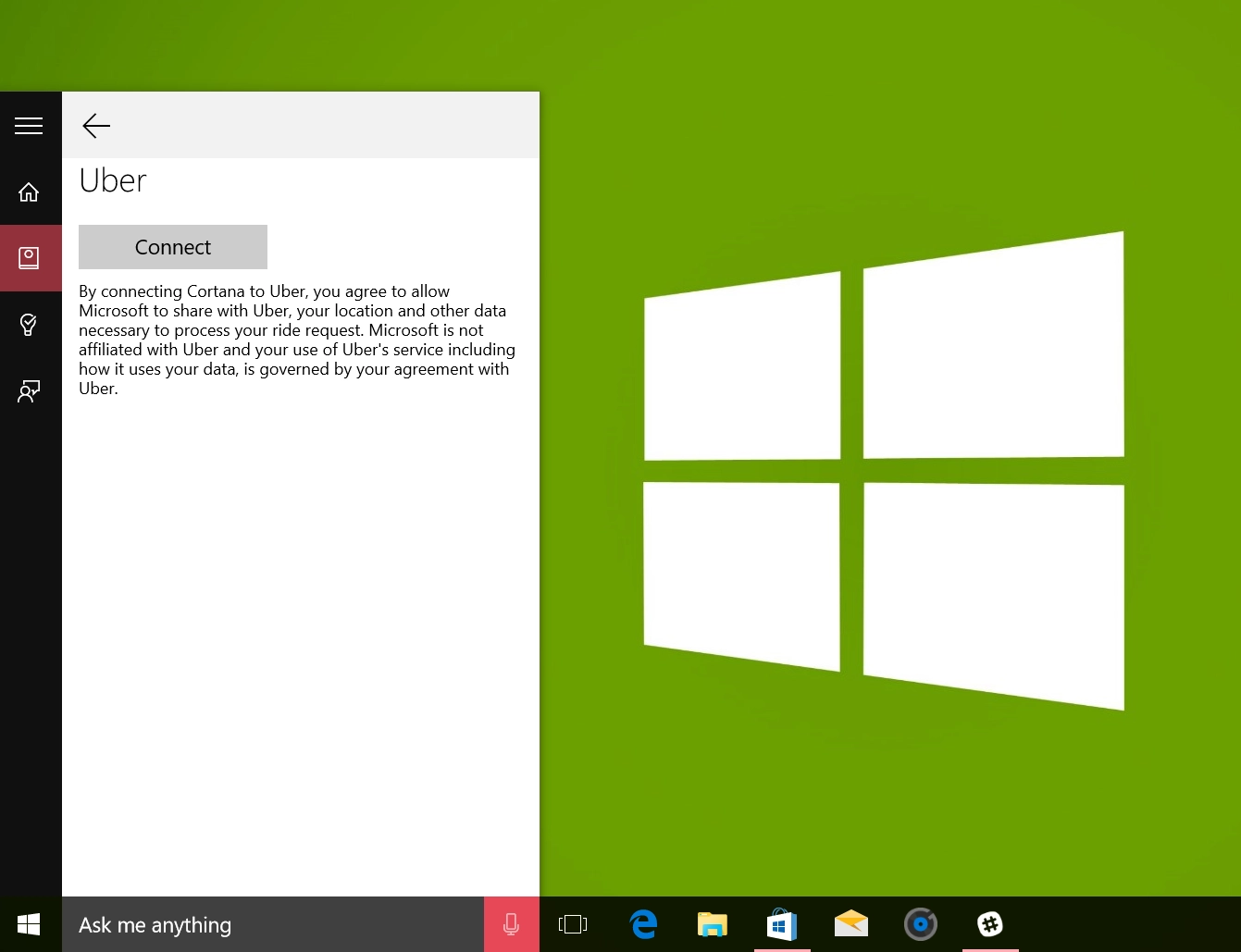
Task: Connect Cortana to Uber
Action: [x=173, y=247]
